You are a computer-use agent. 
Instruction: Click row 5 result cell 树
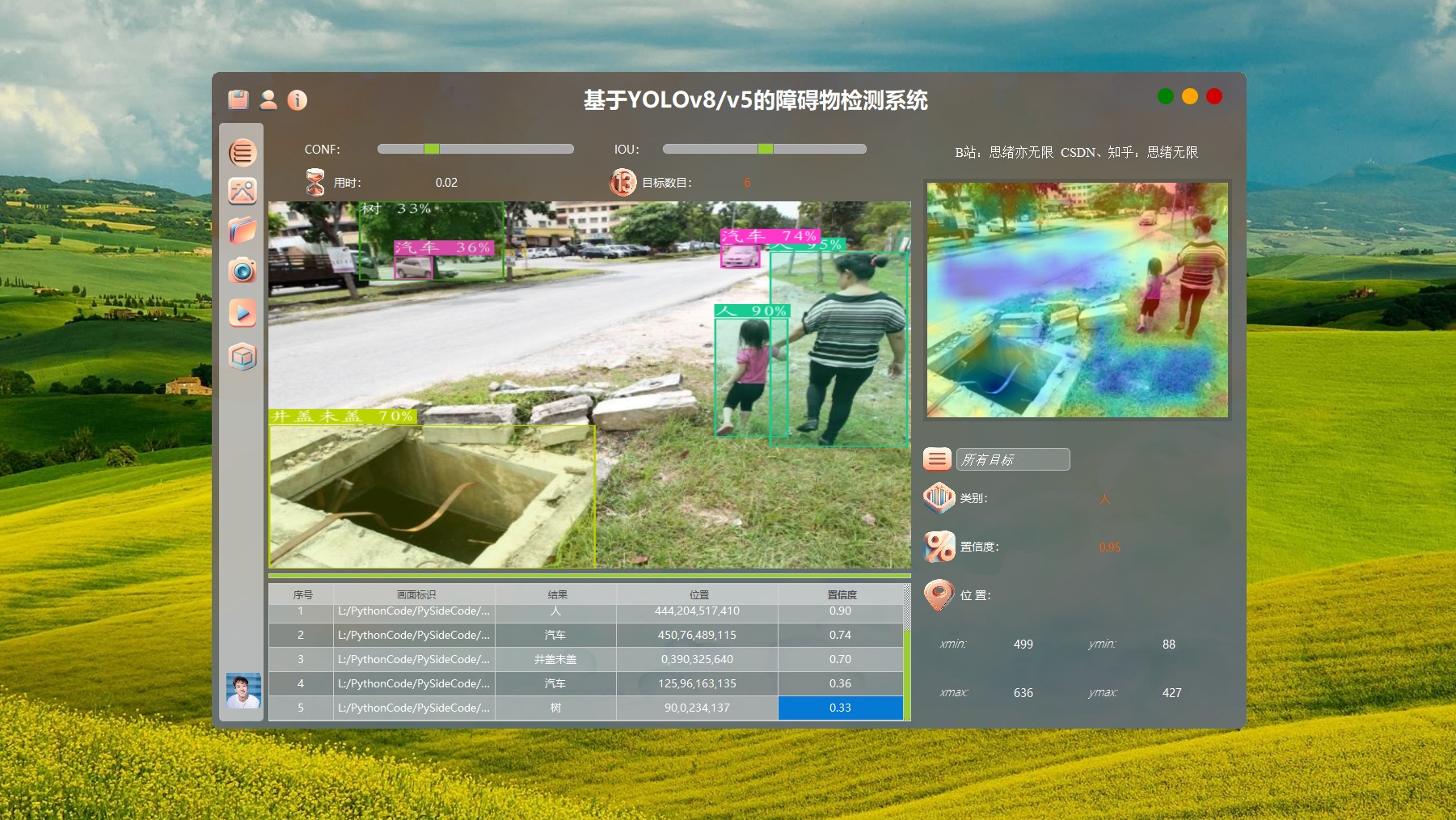(555, 708)
